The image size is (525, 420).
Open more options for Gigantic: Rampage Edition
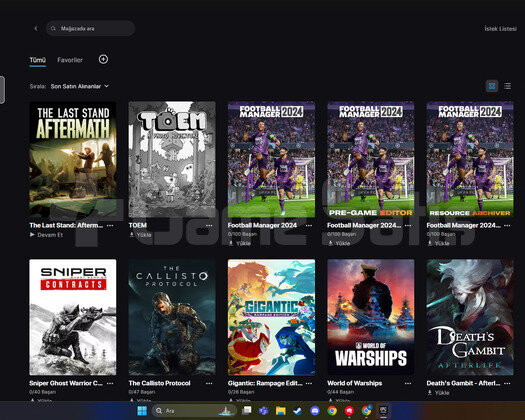[x=309, y=383]
